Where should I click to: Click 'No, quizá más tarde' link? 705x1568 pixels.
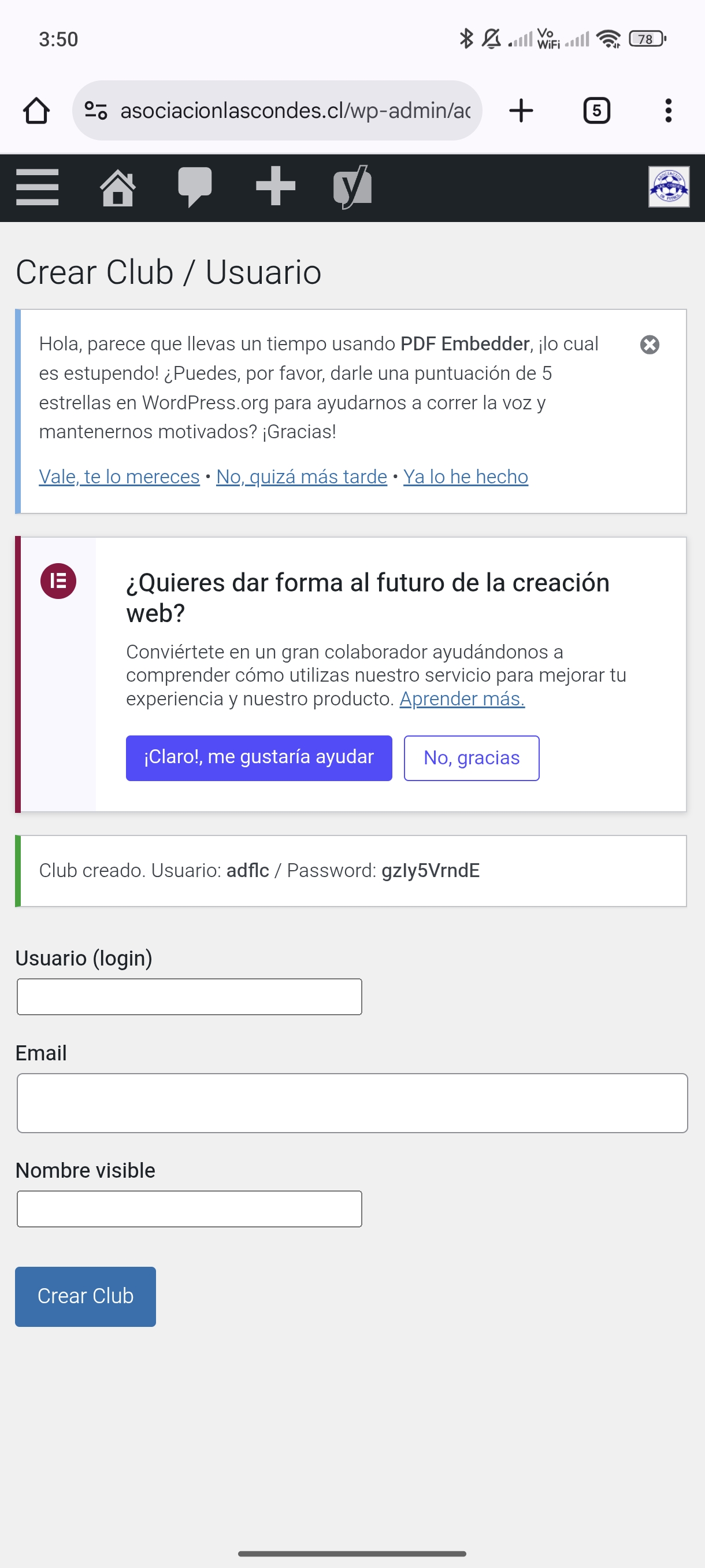click(302, 476)
